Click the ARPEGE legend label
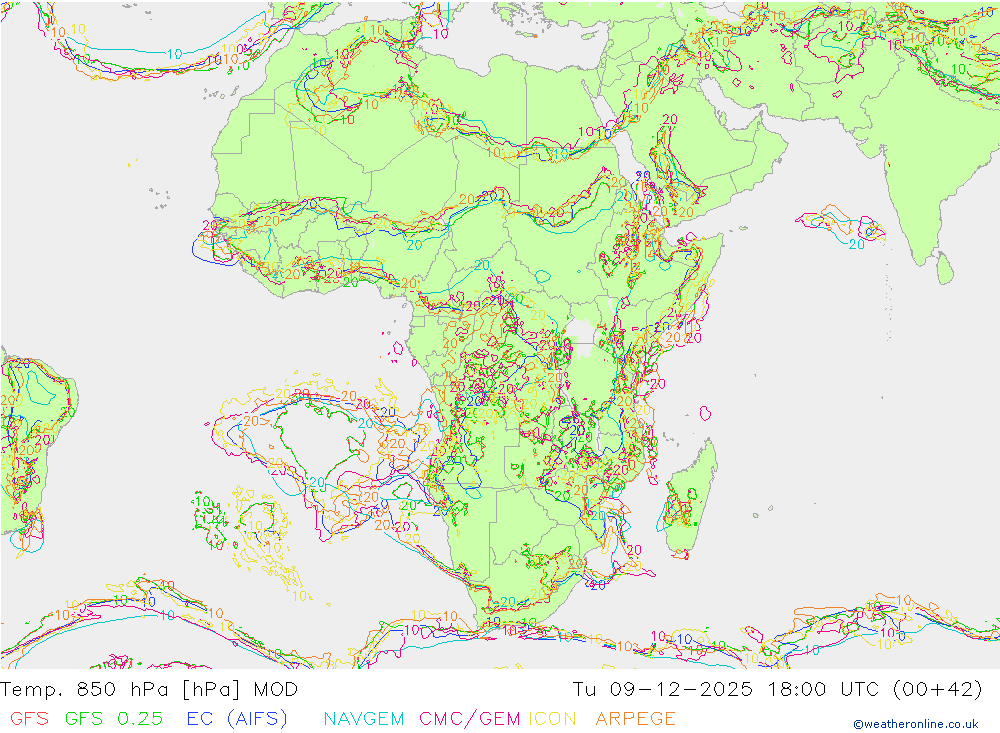Image resolution: width=1000 pixels, height=733 pixels. tap(635, 718)
